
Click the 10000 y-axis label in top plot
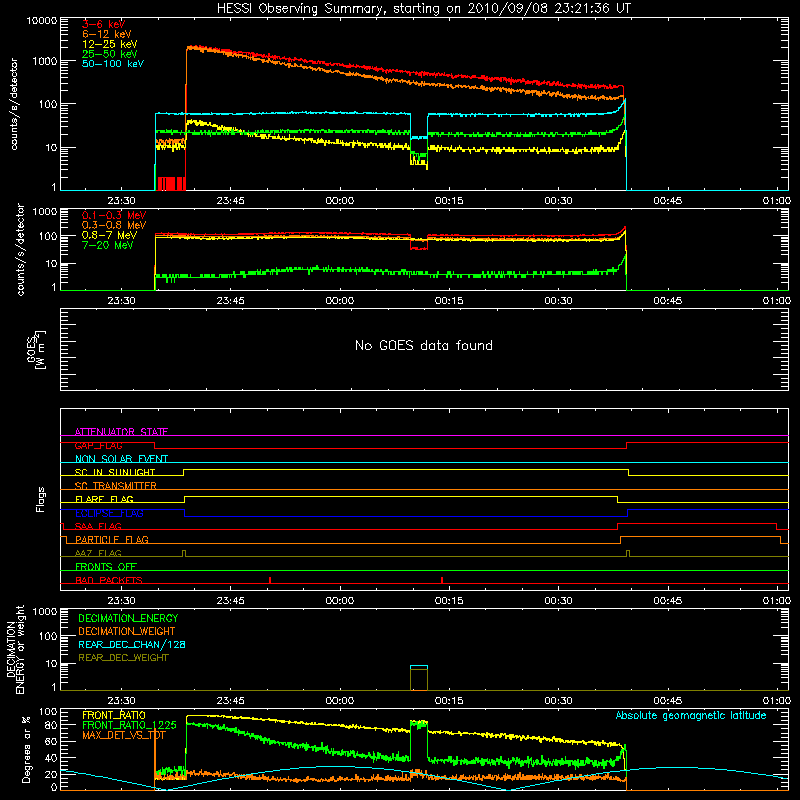(42, 20)
